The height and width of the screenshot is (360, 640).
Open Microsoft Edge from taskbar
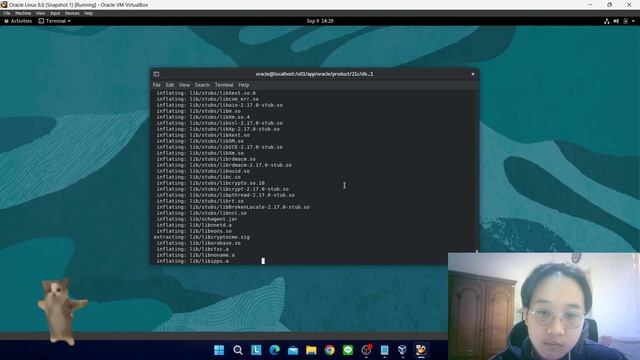tap(275, 350)
